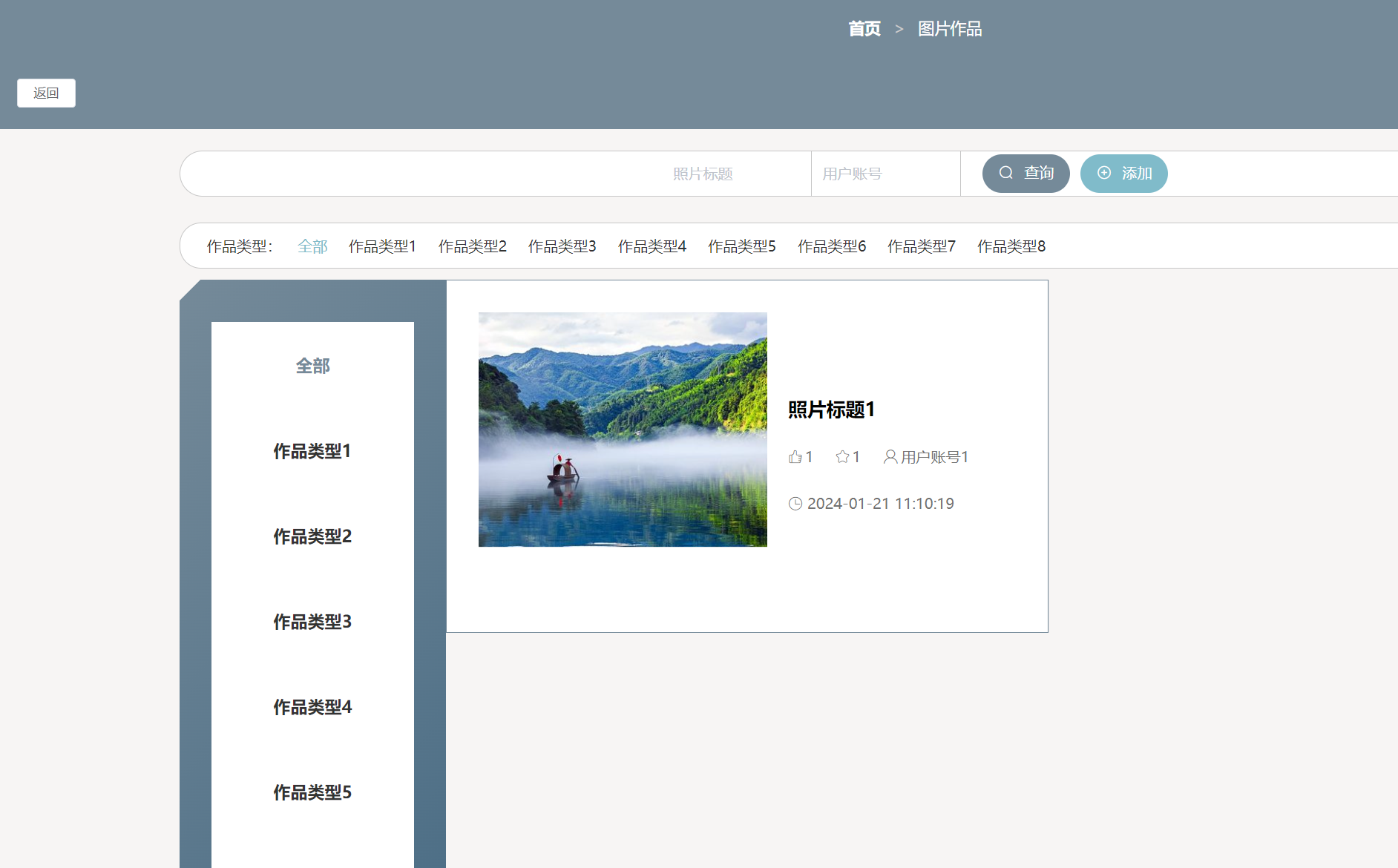
Task: Click the plus icon in 添加 button
Action: (x=1103, y=173)
